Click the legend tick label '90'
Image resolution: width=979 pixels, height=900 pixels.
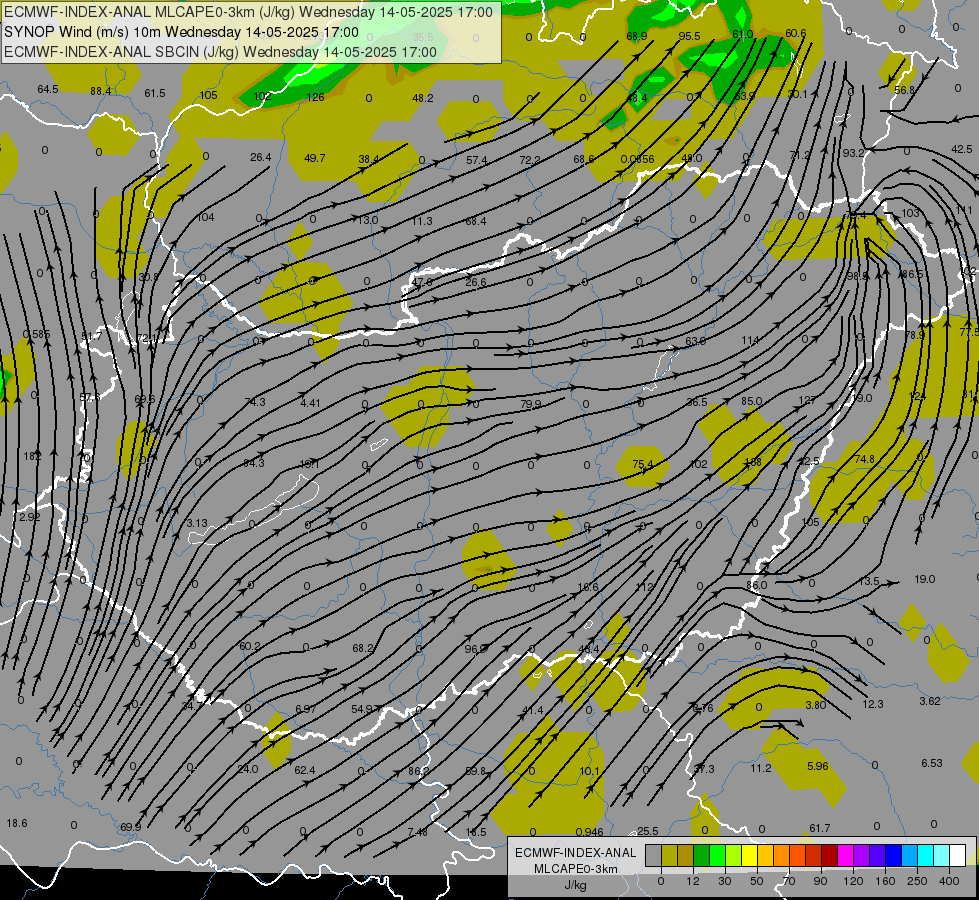(820, 881)
